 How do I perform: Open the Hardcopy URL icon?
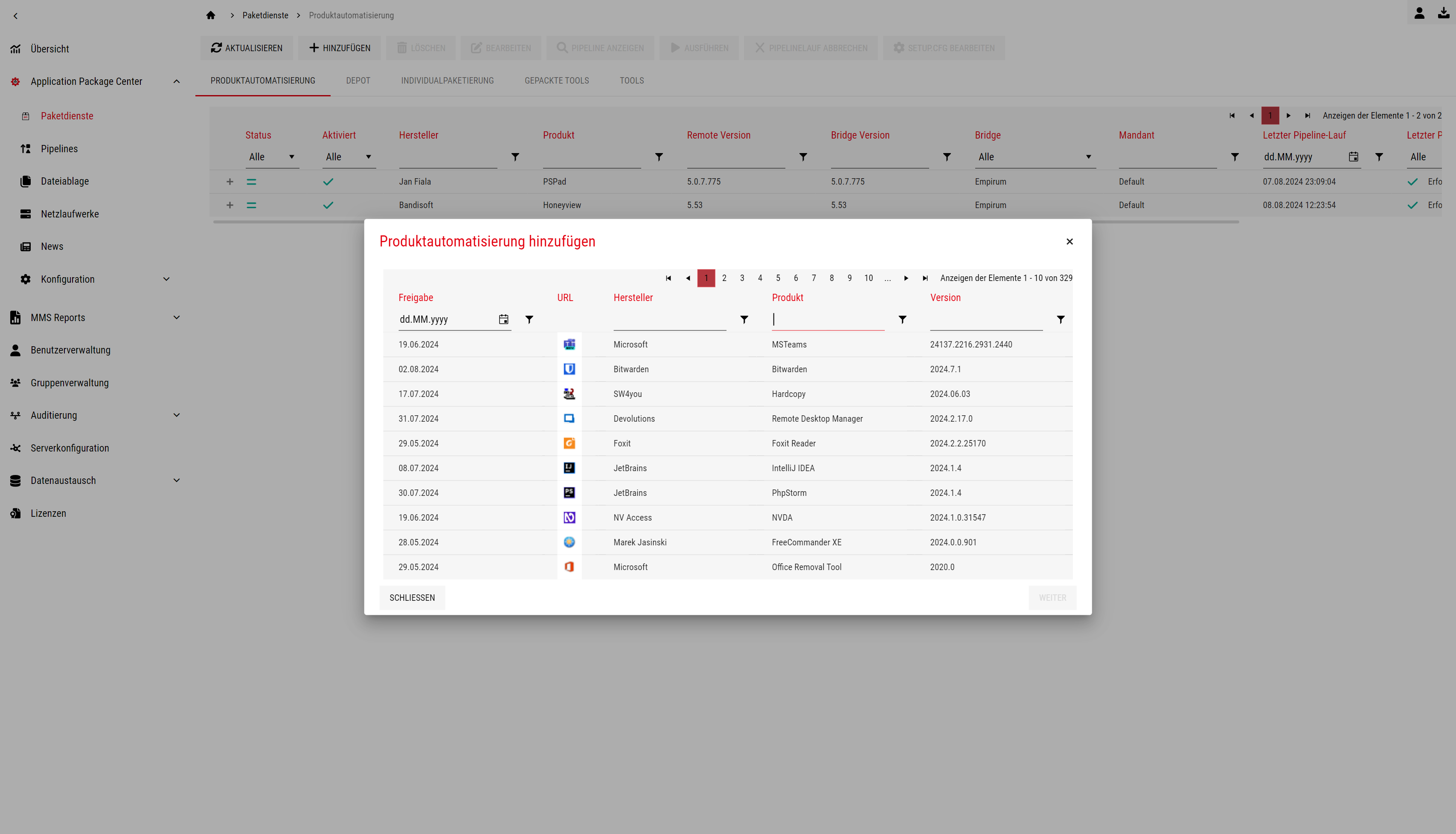pyautogui.click(x=569, y=394)
